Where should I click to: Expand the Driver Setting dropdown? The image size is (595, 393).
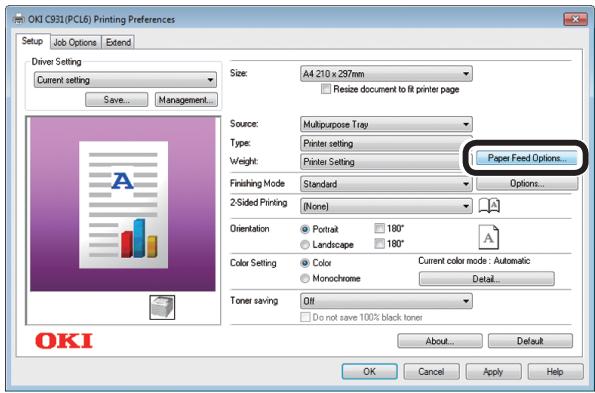coord(125,80)
